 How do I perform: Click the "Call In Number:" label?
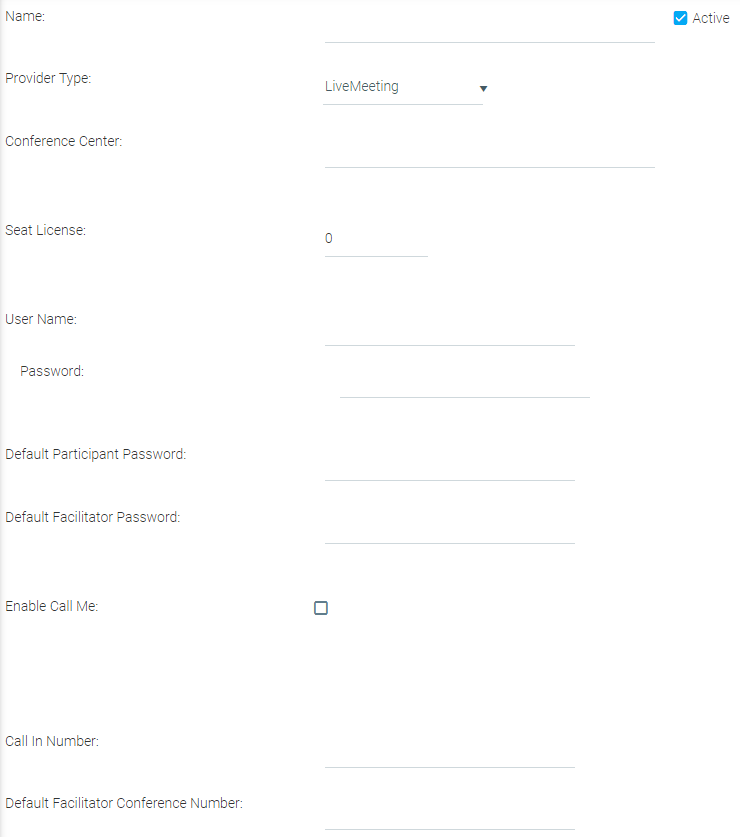tap(52, 741)
